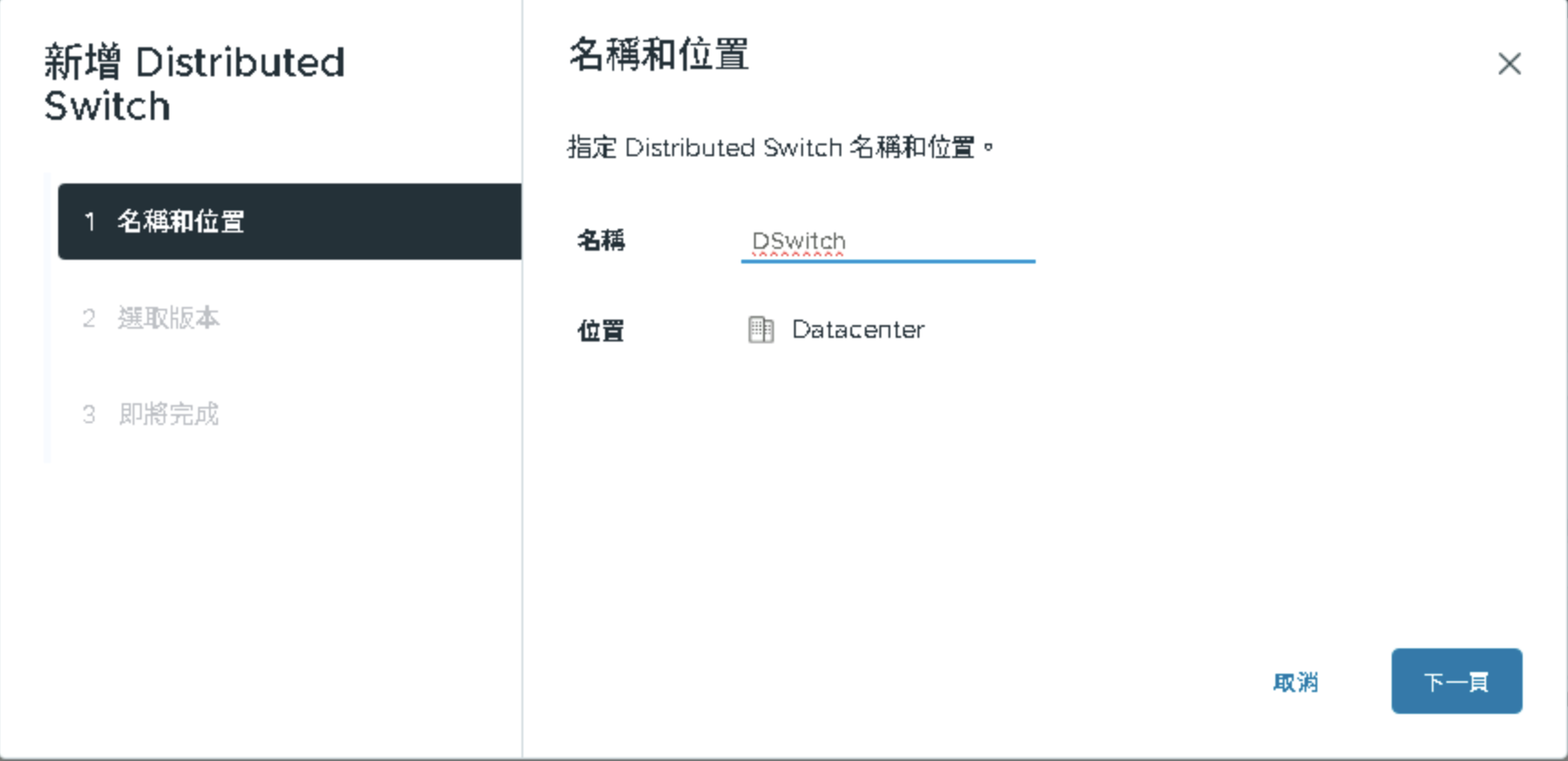Click the 下一頁 button
The height and width of the screenshot is (761, 1568).
click(x=1456, y=681)
